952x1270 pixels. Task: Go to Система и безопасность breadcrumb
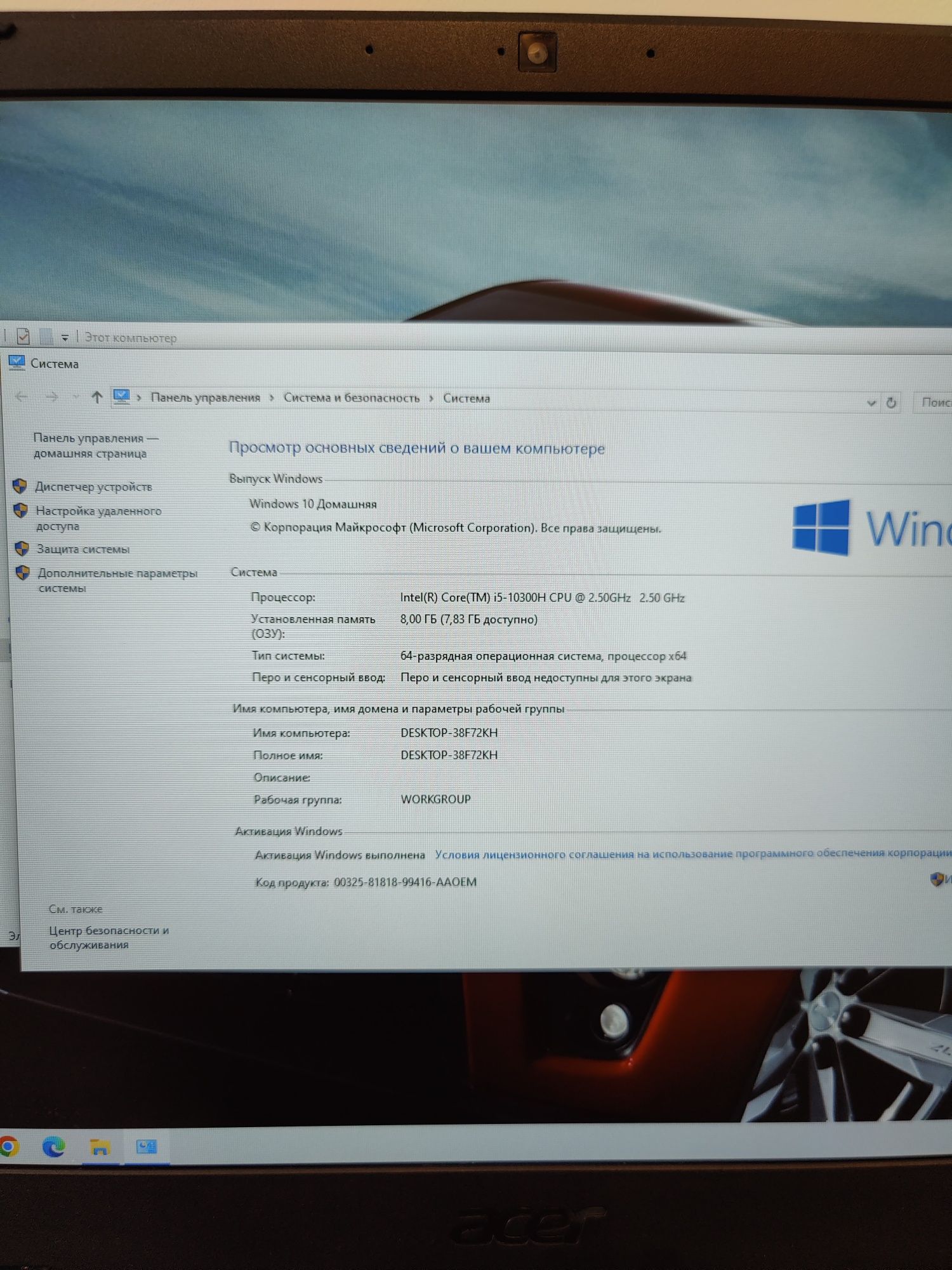coord(352,398)
